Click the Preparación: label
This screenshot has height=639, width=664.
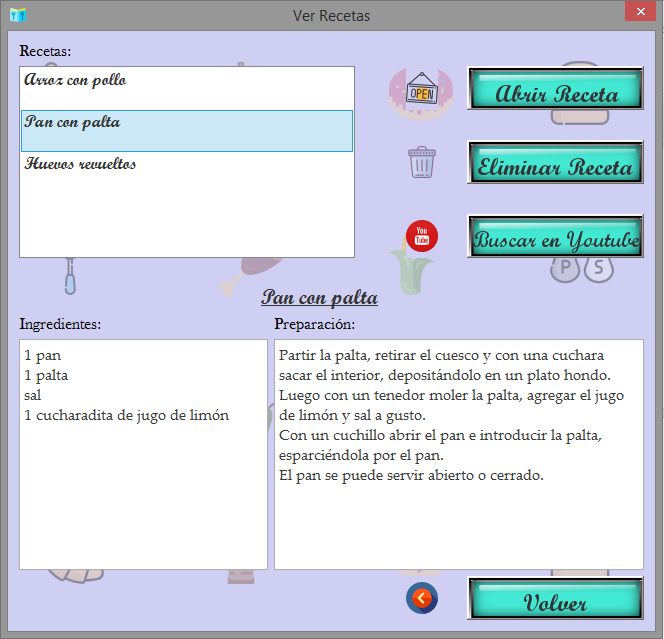click(x=315, y=324)
